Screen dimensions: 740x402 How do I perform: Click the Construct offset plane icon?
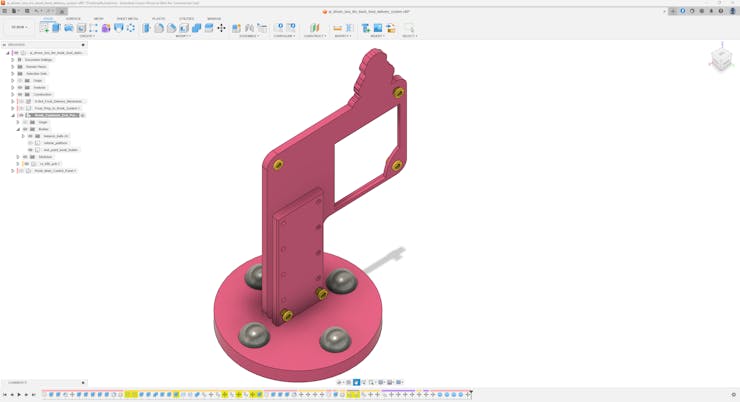coord(314,28)
